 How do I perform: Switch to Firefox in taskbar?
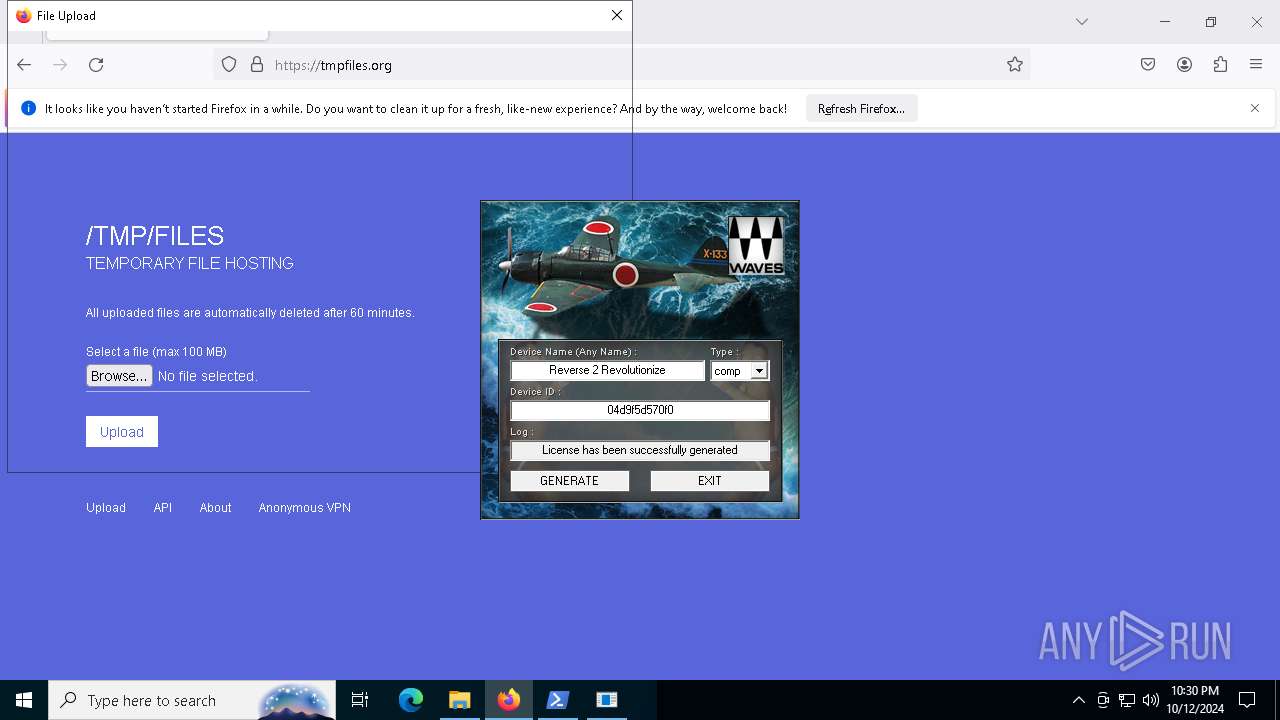pos(509,700)
